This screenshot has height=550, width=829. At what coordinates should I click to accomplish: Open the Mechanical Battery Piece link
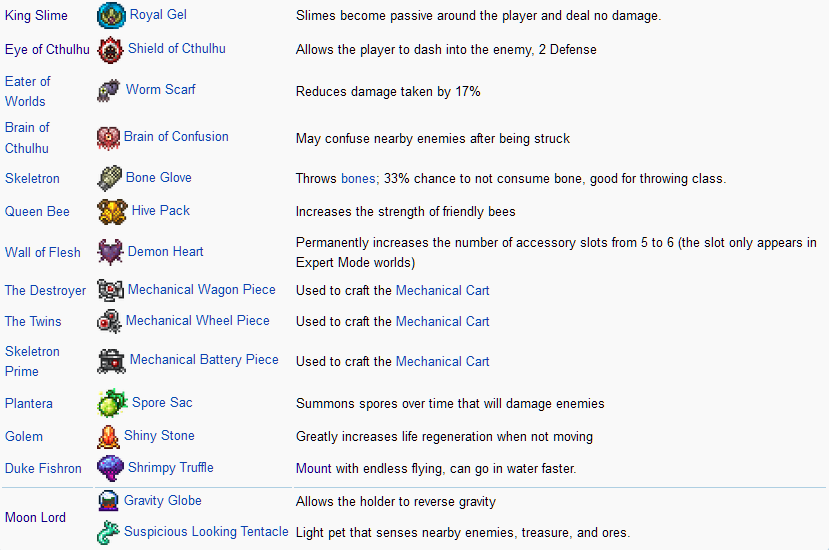(204, 359)
